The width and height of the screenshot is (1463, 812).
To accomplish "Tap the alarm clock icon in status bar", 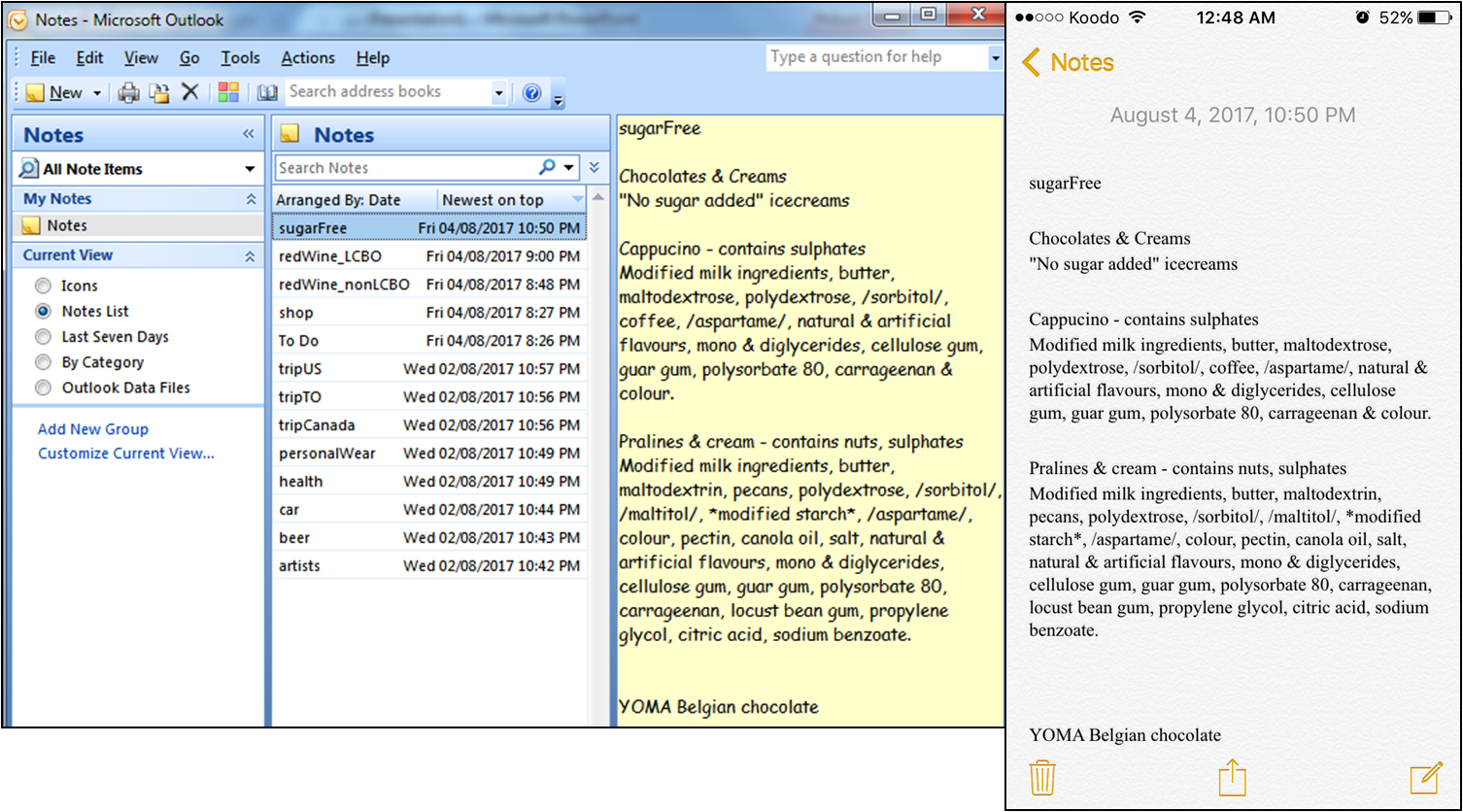I will pyautogui.click(x=1363, y=17).
